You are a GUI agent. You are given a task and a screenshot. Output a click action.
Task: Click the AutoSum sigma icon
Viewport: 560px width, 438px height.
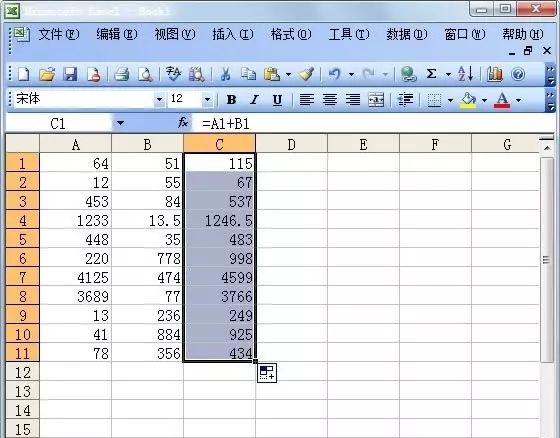[431, 74]
